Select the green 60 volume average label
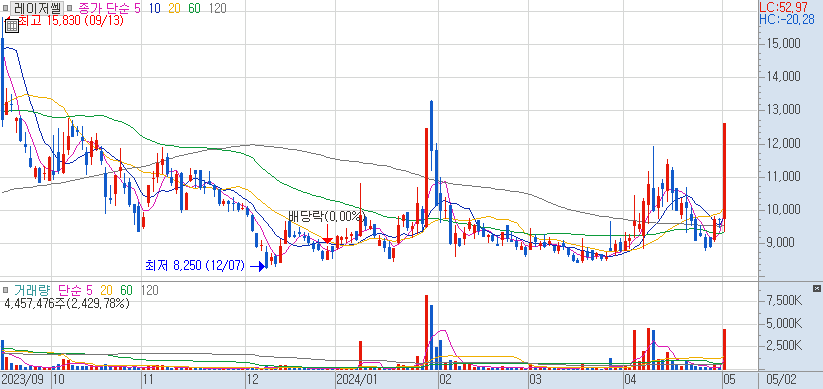The width and height of the screenshot is (823, 389). (x=126, y=290)
